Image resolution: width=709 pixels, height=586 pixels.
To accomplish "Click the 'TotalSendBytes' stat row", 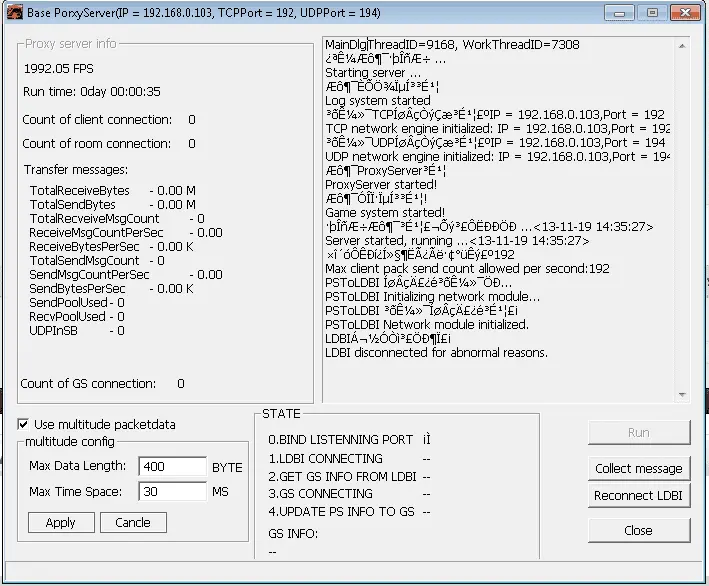I will [x=113, y=205].
